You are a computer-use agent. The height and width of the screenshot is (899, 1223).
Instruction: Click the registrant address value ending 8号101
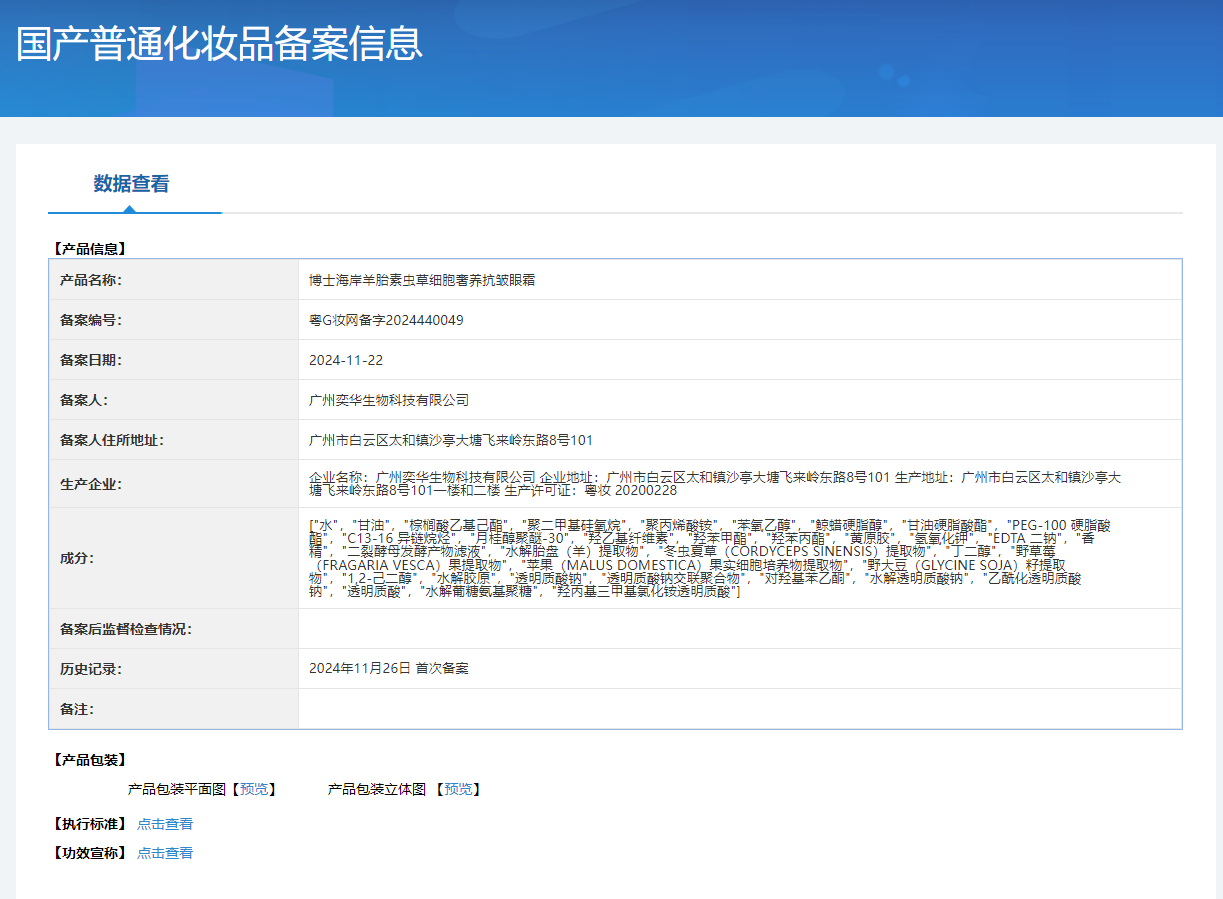(x=451, y=440)
